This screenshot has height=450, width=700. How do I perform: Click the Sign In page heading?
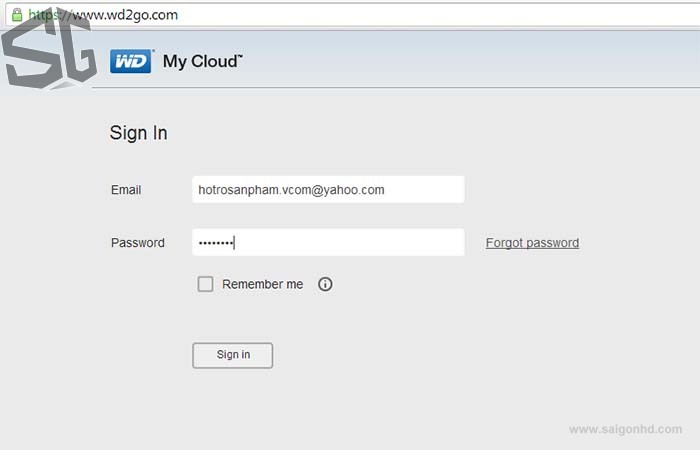138,133
